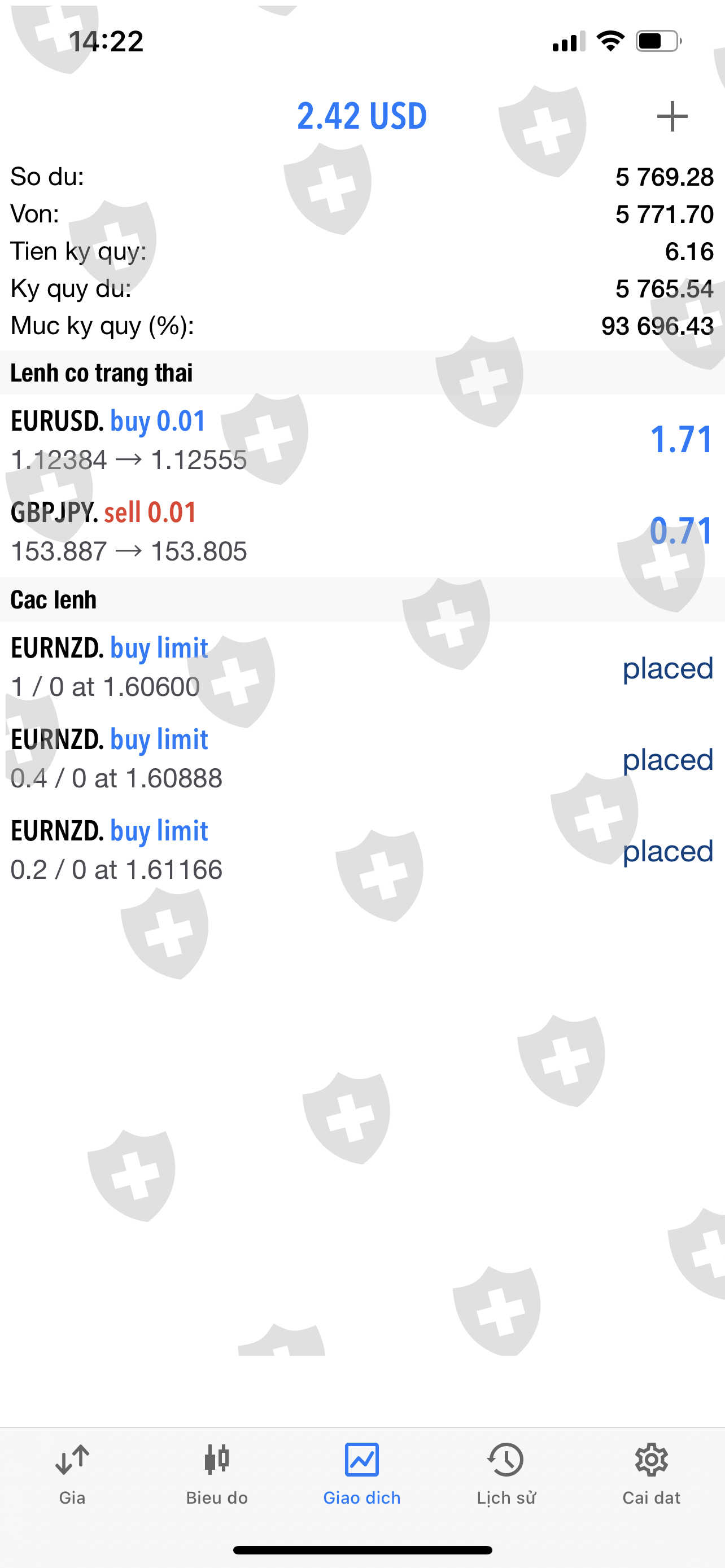Viewport: 725px width, 1568px height.
Task: Select the Giao dich trade icon
Action: coord(361,1460)
